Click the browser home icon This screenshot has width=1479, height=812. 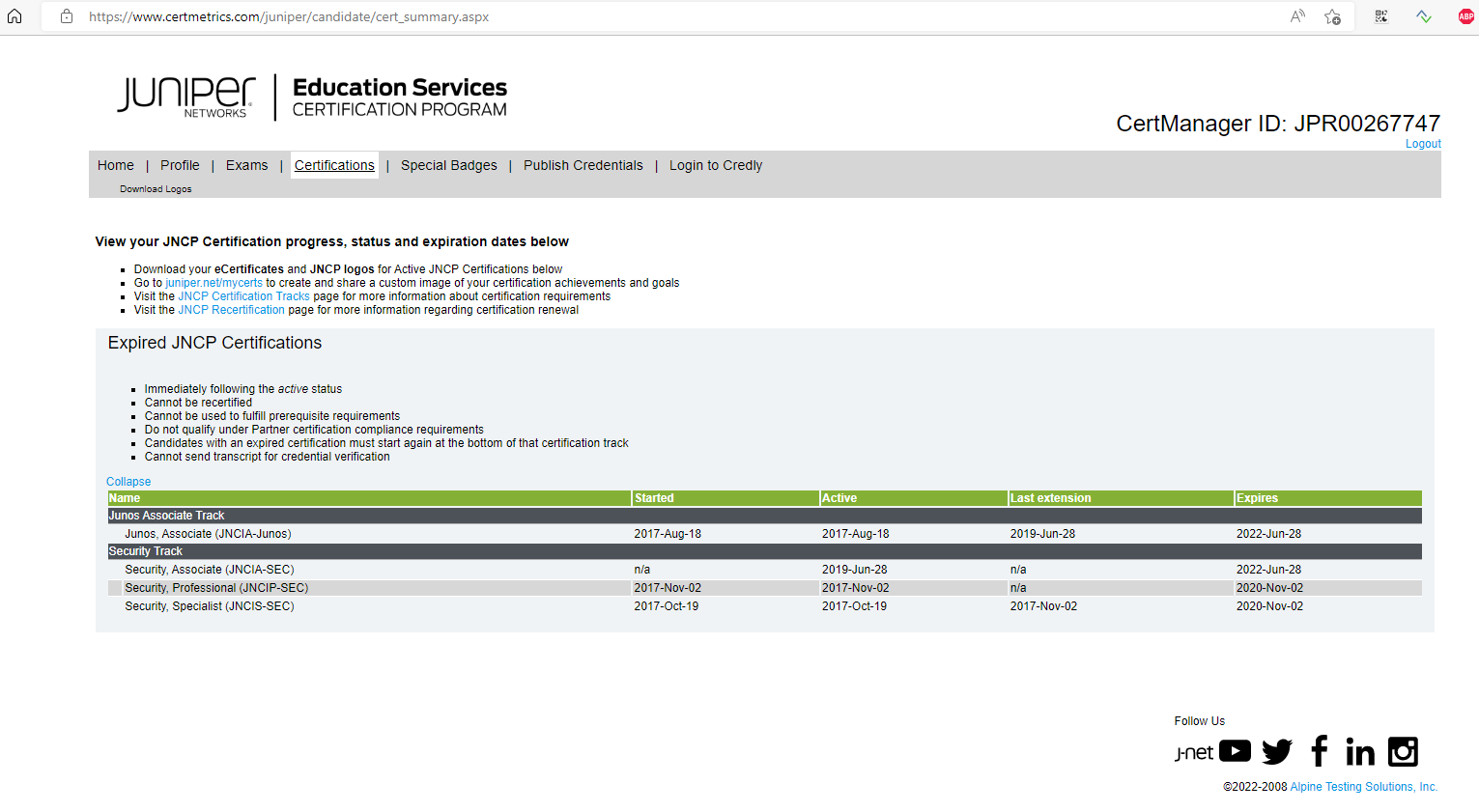point(14,16)
